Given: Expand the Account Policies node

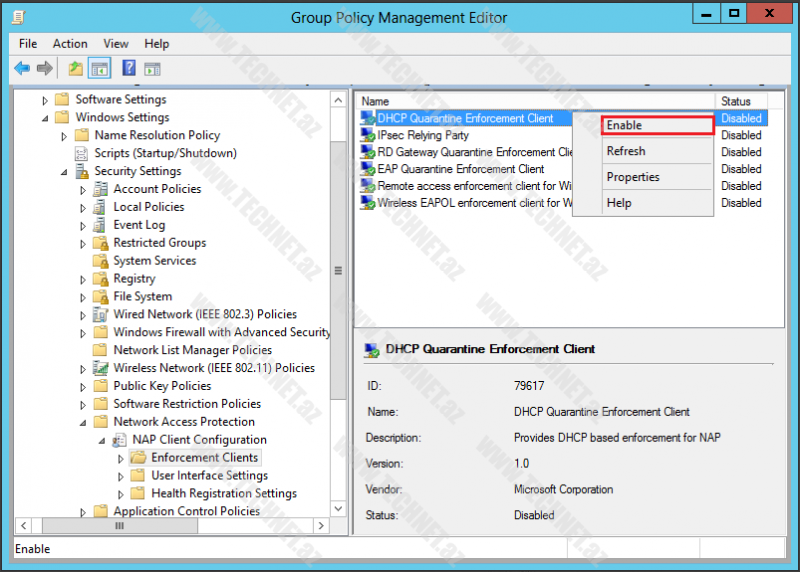Looking at the screenshot, I should coord(83,189).
